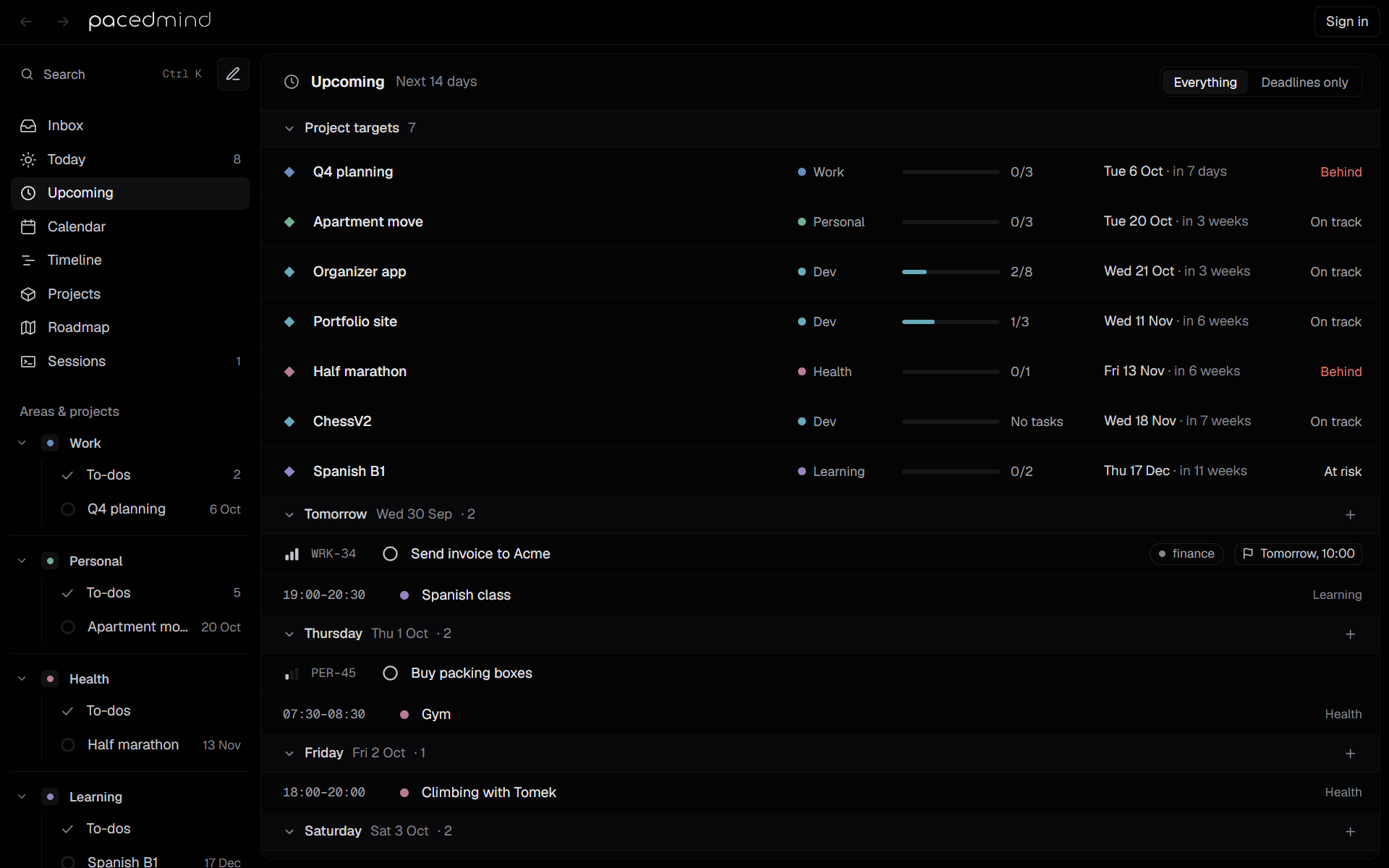Open Health To-dos list

(x=150, y=711)
